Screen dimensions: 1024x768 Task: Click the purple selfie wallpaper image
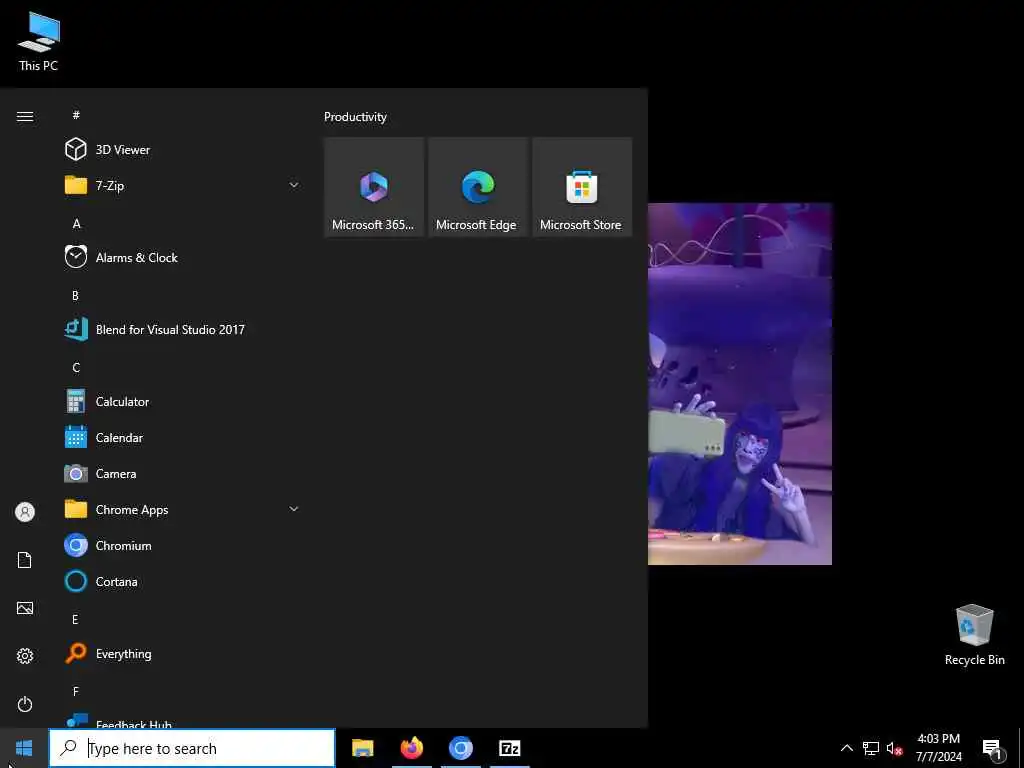pos(740,384)
